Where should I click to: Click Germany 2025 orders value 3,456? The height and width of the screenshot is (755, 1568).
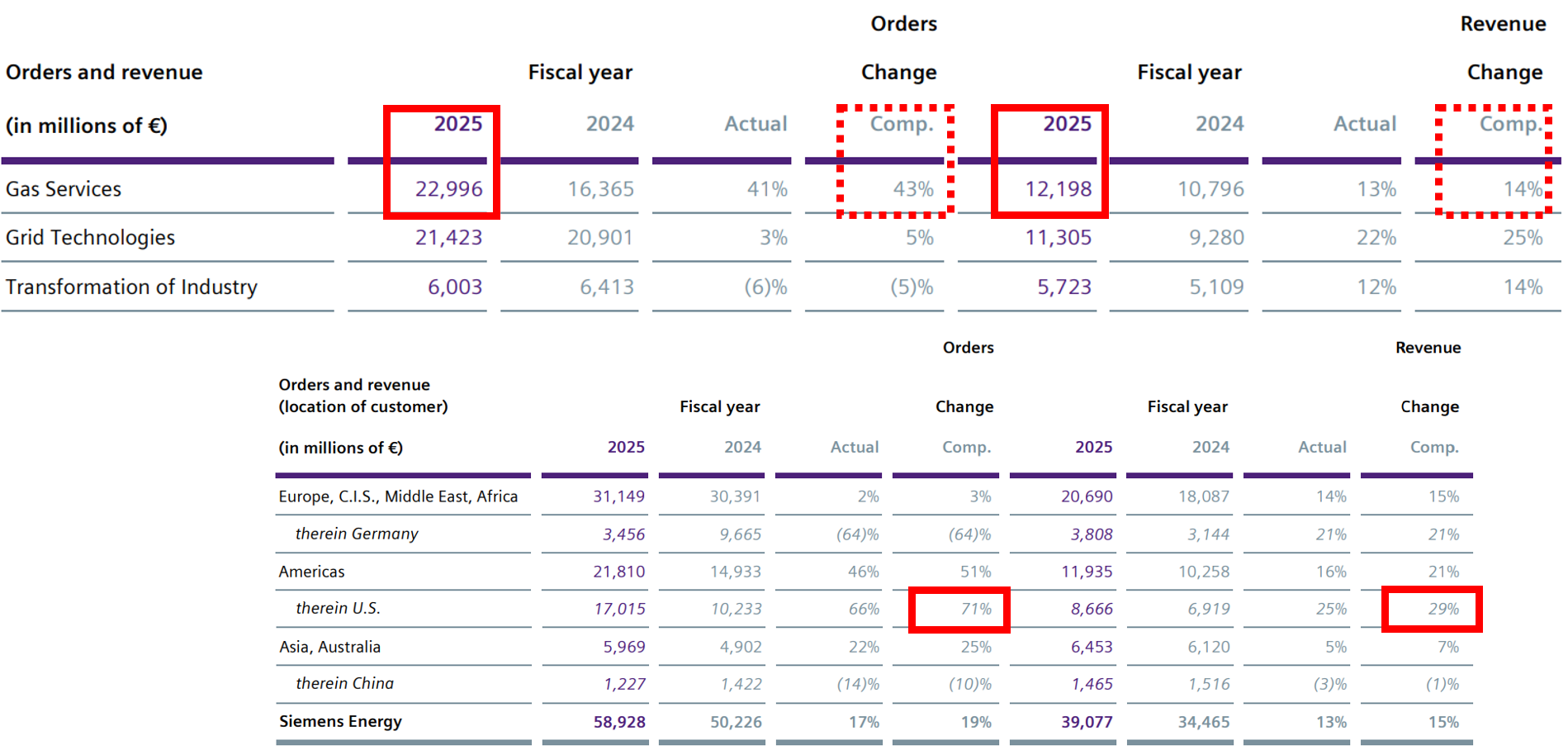623,534
